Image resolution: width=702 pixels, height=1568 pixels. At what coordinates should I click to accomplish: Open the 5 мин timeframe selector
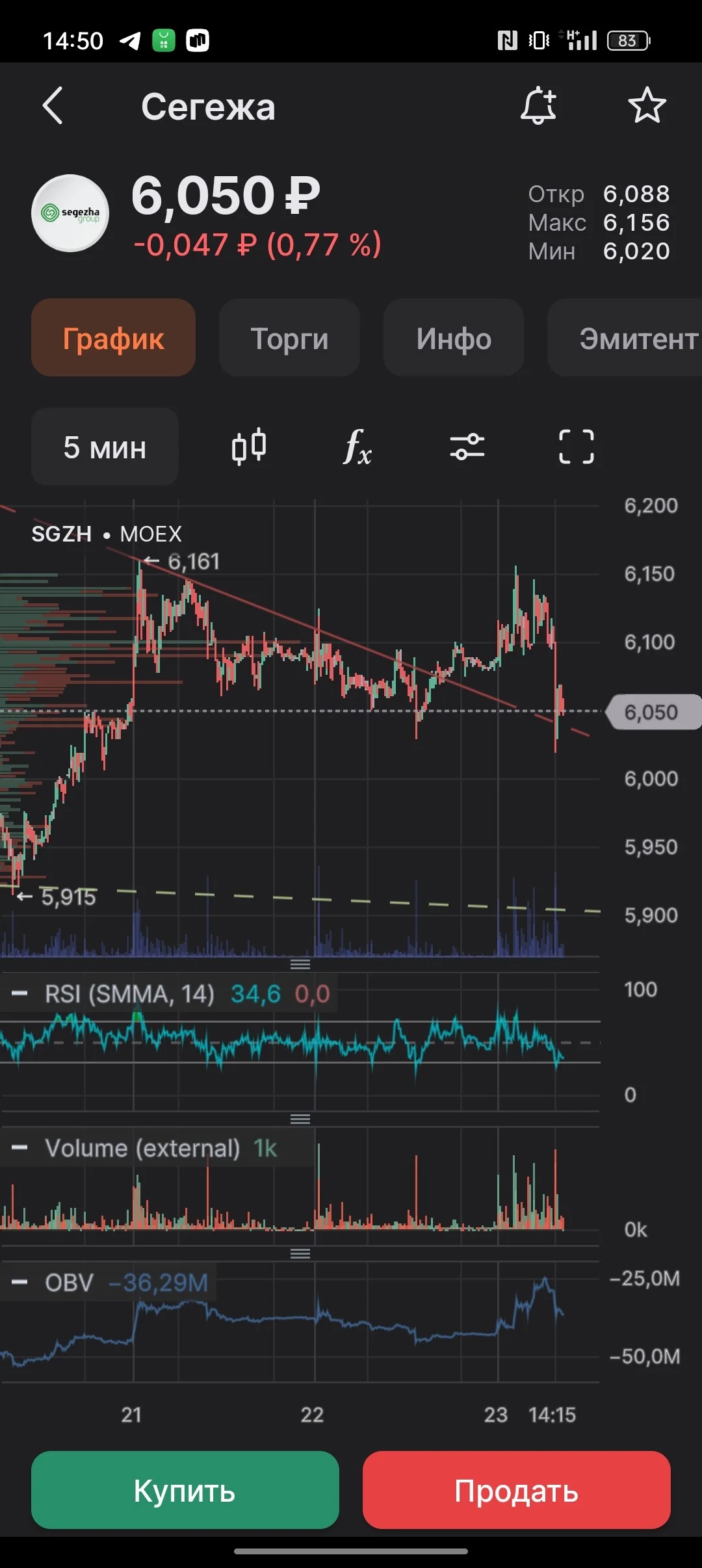tap(105, 447)
